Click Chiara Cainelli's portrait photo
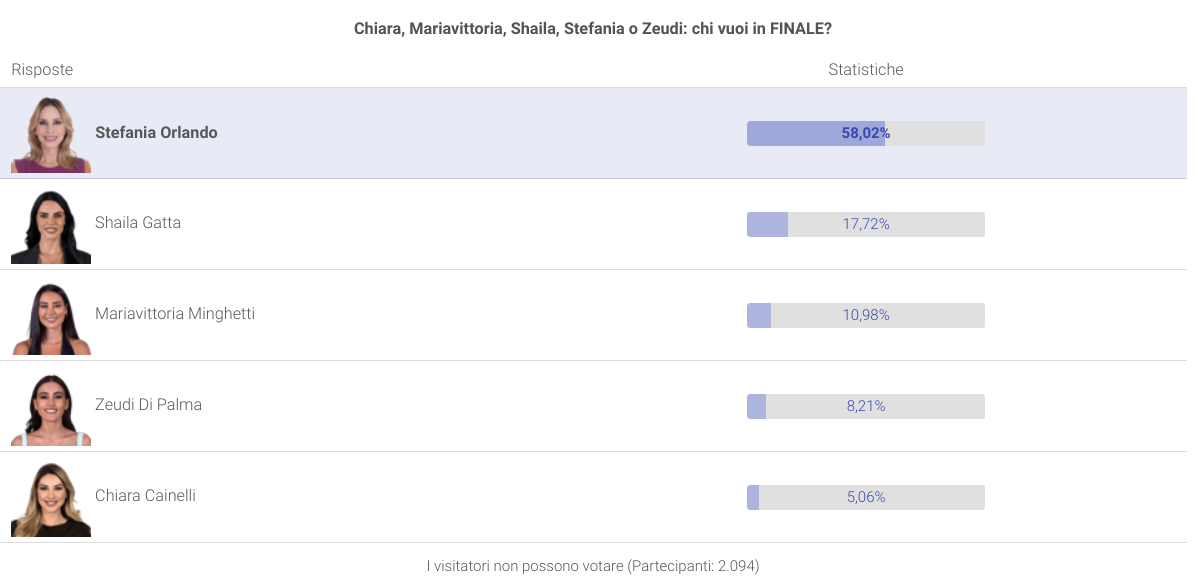 51,498
